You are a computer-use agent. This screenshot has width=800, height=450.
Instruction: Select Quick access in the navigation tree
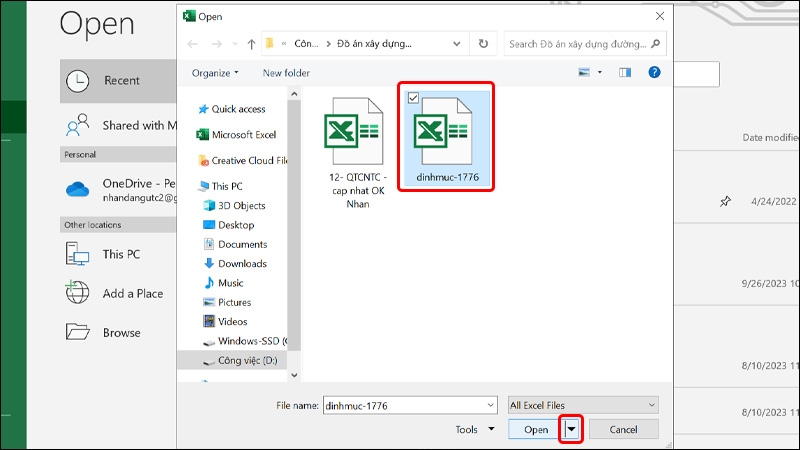(232, 109)
